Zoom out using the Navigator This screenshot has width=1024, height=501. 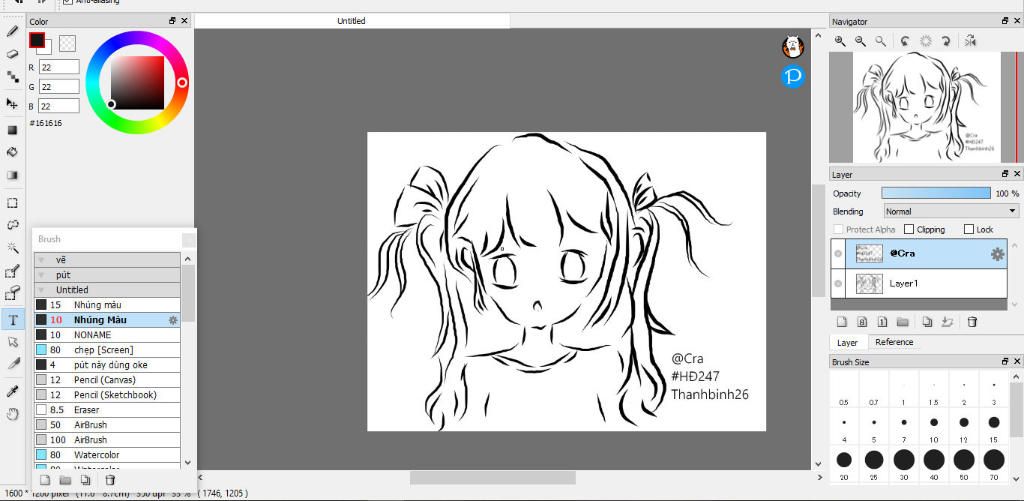coord(861,41)
